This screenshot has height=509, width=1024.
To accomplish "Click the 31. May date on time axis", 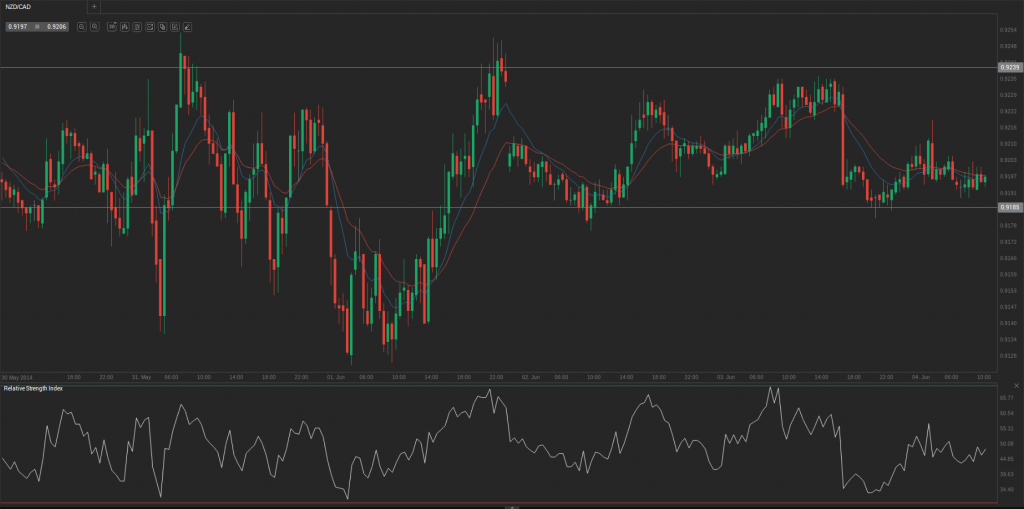I will [x=141, y=377].
